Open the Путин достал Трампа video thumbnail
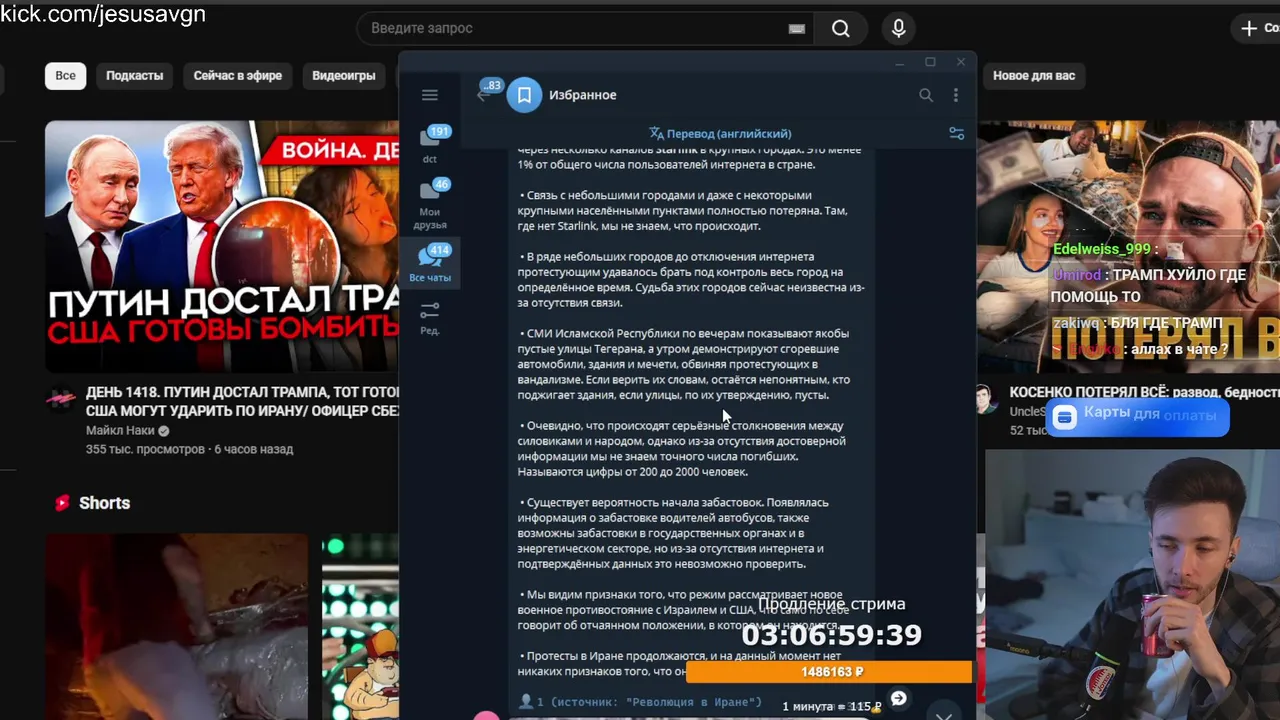 pos(222,246)
